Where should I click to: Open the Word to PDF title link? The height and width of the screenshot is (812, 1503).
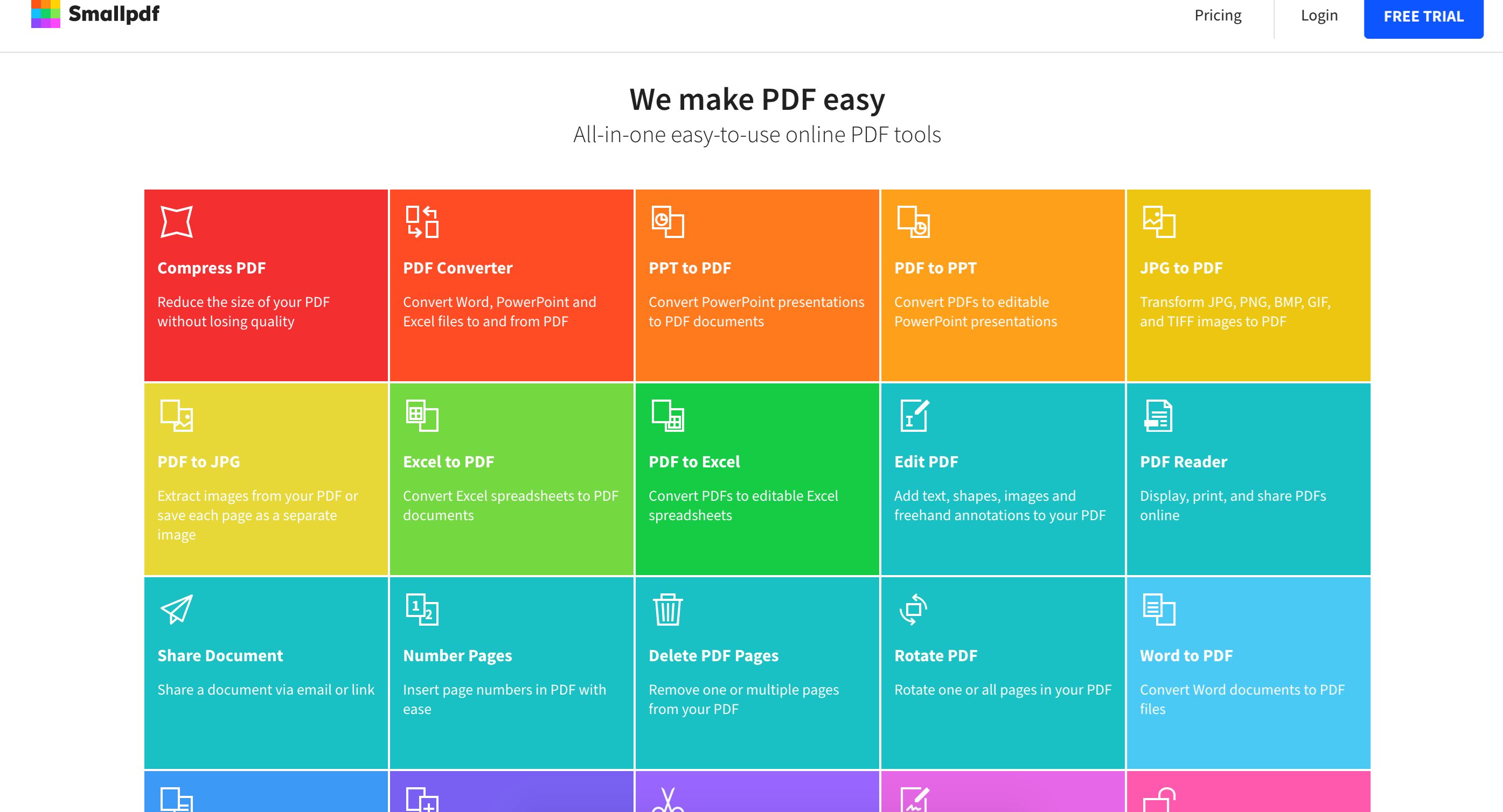pyautogui.click(x=1186, y=655)
